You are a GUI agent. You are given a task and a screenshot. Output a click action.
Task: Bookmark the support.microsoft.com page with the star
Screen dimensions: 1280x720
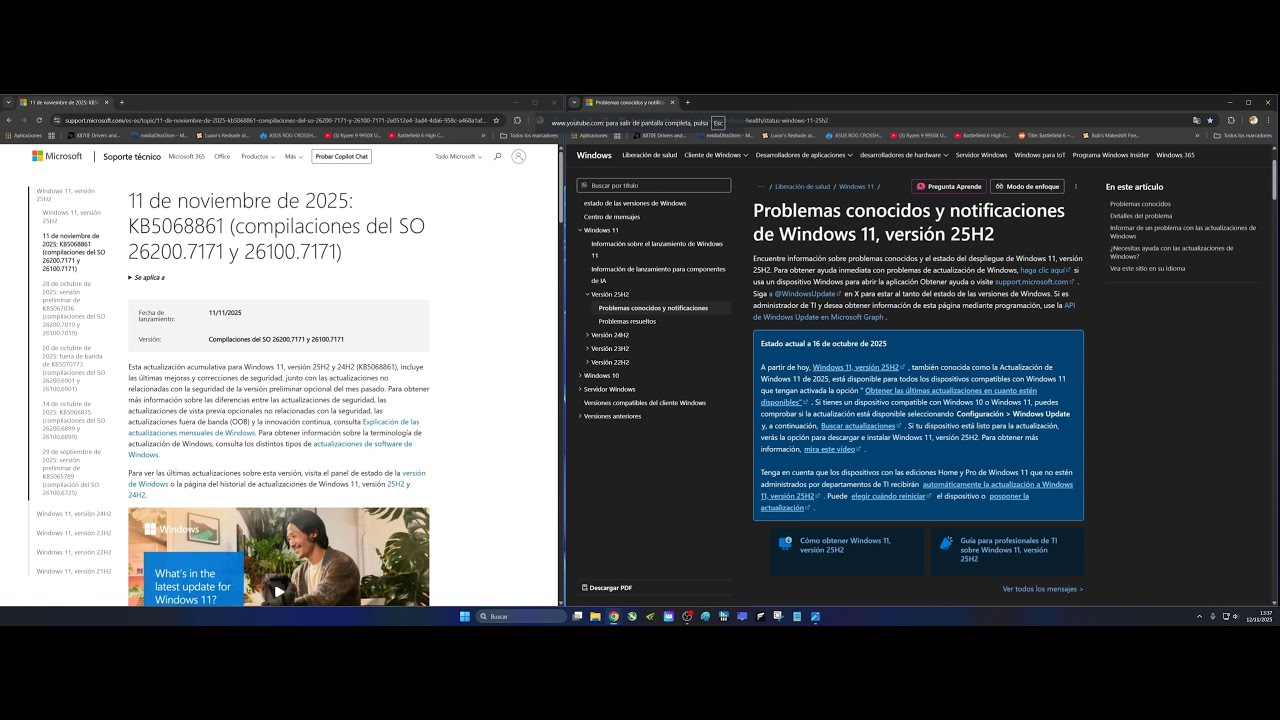pyautogui.click(x=496, y=120)
